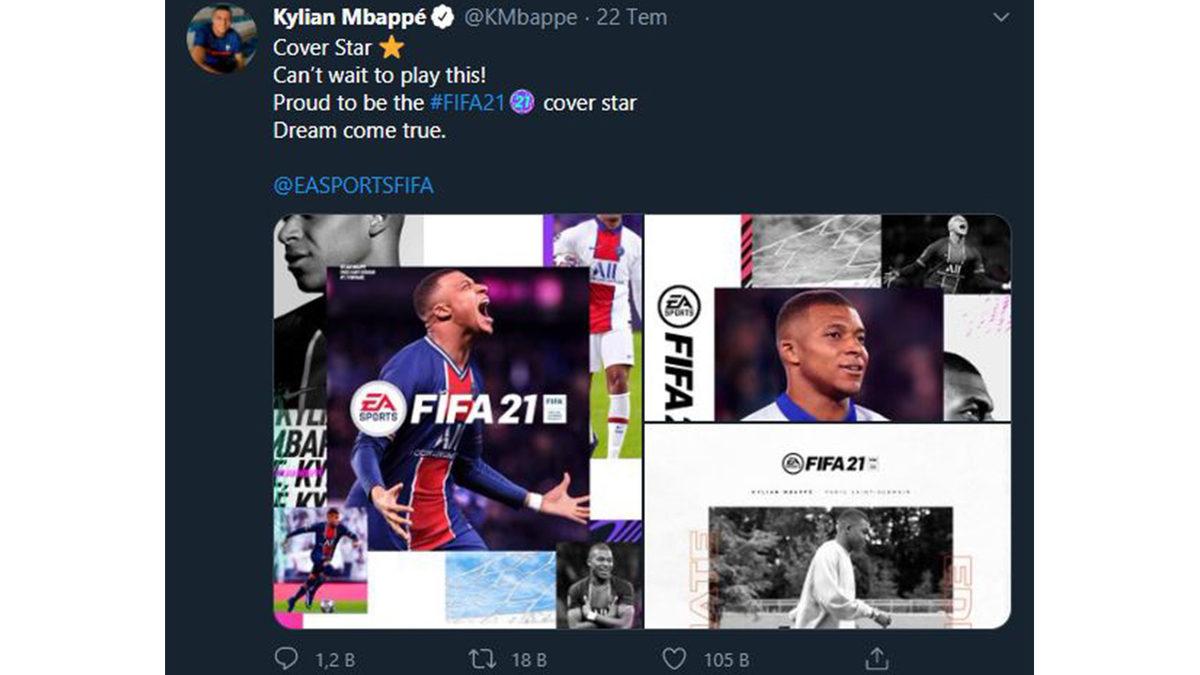This screenshot has height=675, width=1200.
Task: Click the retweet icon
Action: (482, 658)
